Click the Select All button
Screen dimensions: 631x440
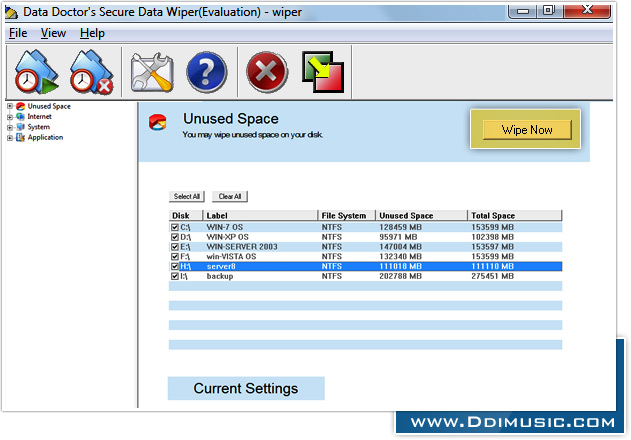pyautogui.click(x=186, y=197)
